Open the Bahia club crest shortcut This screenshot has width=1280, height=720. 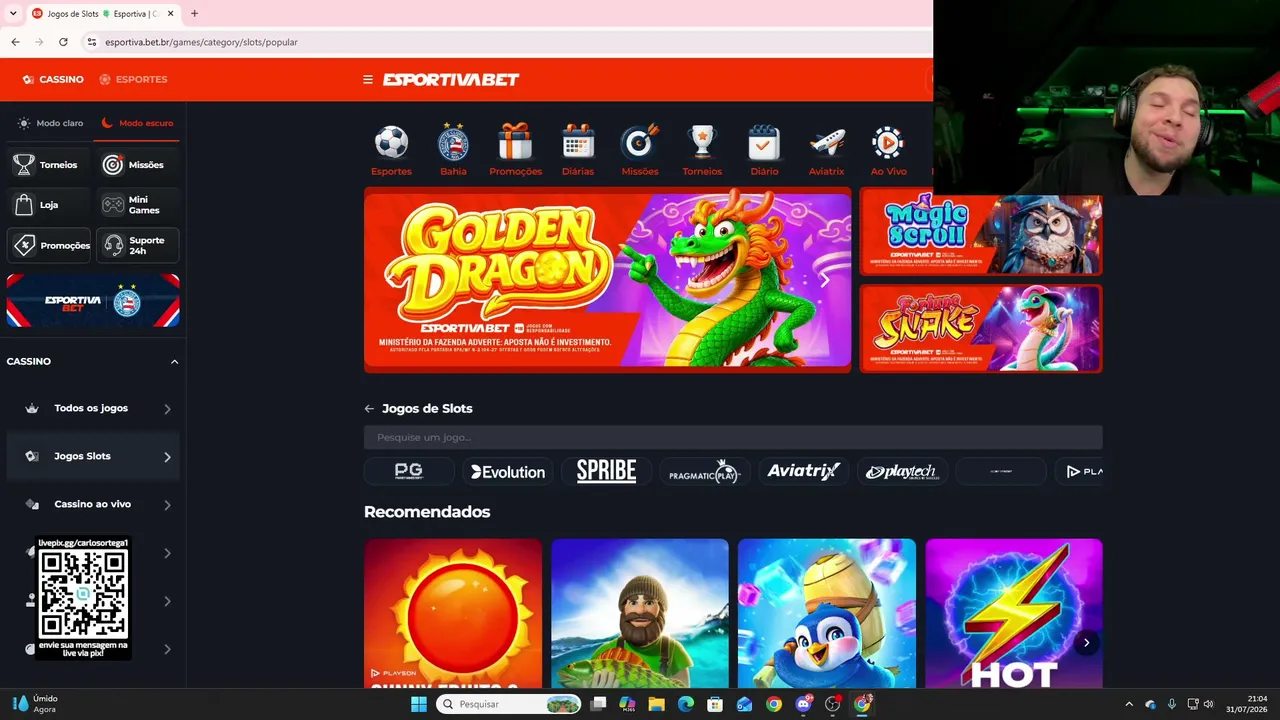pyautogui.click(x=453, y=150)
